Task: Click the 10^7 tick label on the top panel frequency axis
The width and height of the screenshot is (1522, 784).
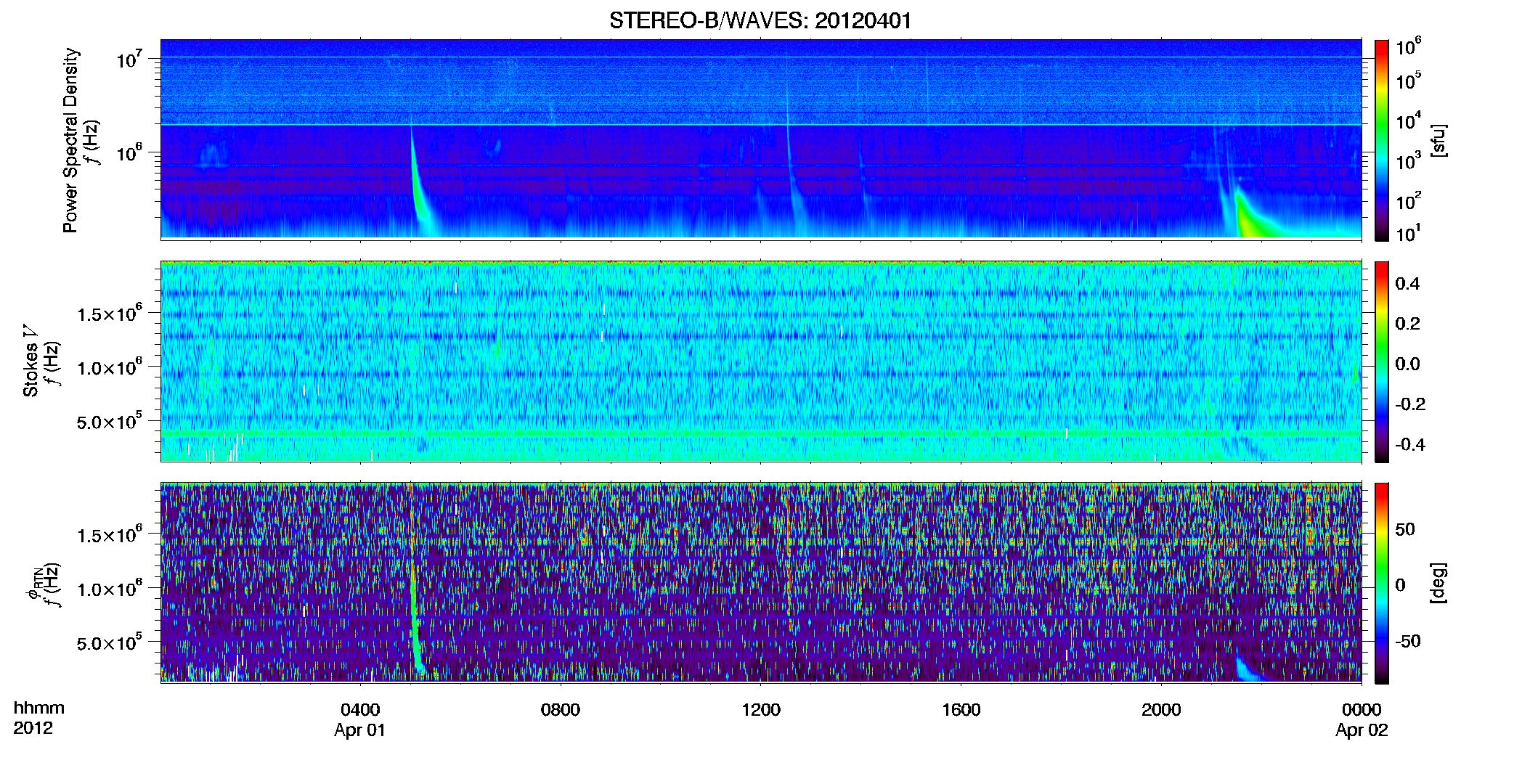Action: click(129, 60)
